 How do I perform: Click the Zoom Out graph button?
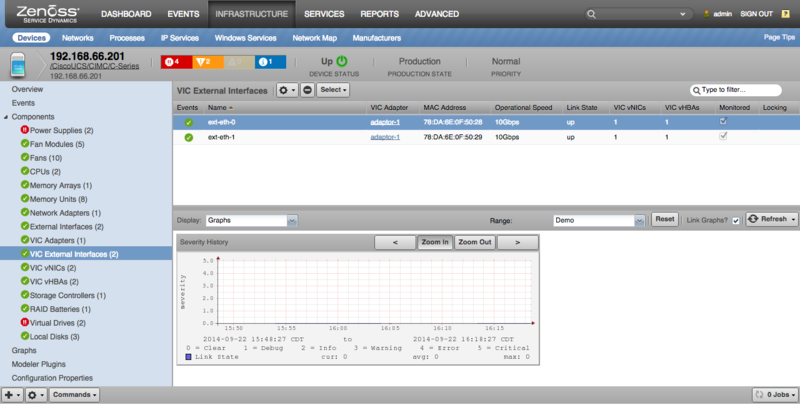[x=474, y=242]
